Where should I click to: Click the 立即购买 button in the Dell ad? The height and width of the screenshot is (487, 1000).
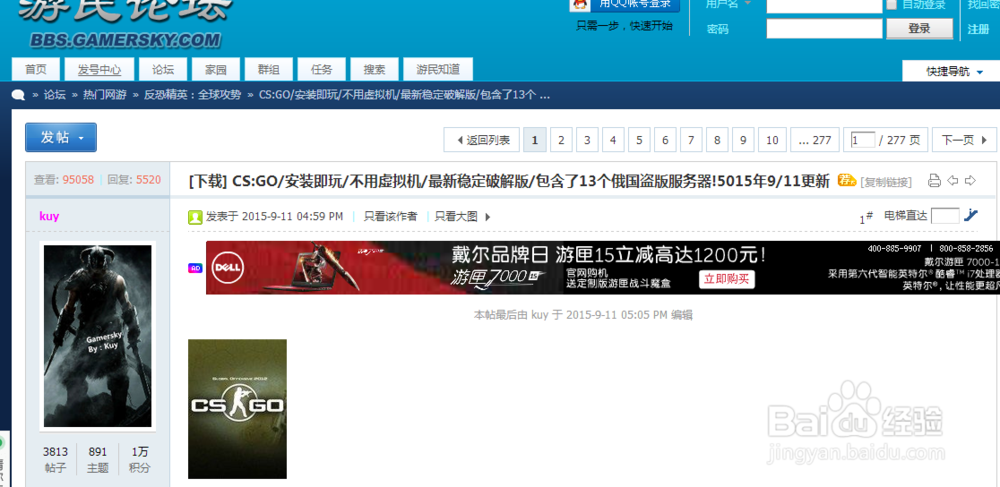click(726, 279)
